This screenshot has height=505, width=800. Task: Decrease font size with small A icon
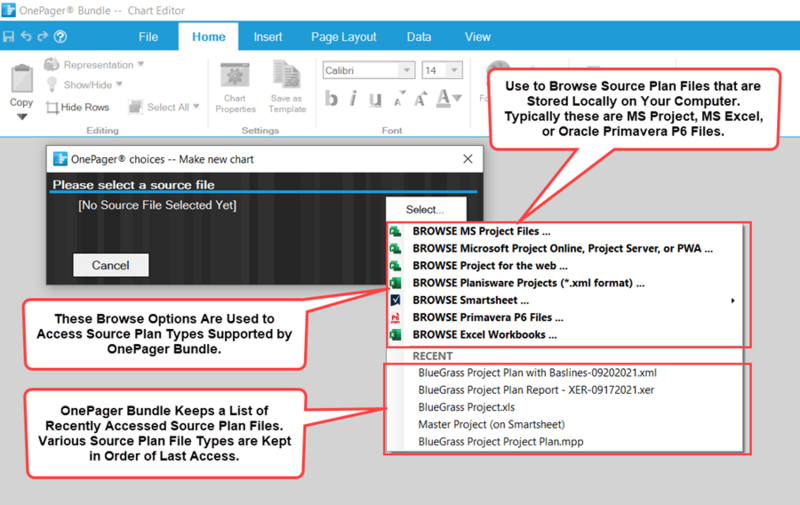(x=399, y=99)
